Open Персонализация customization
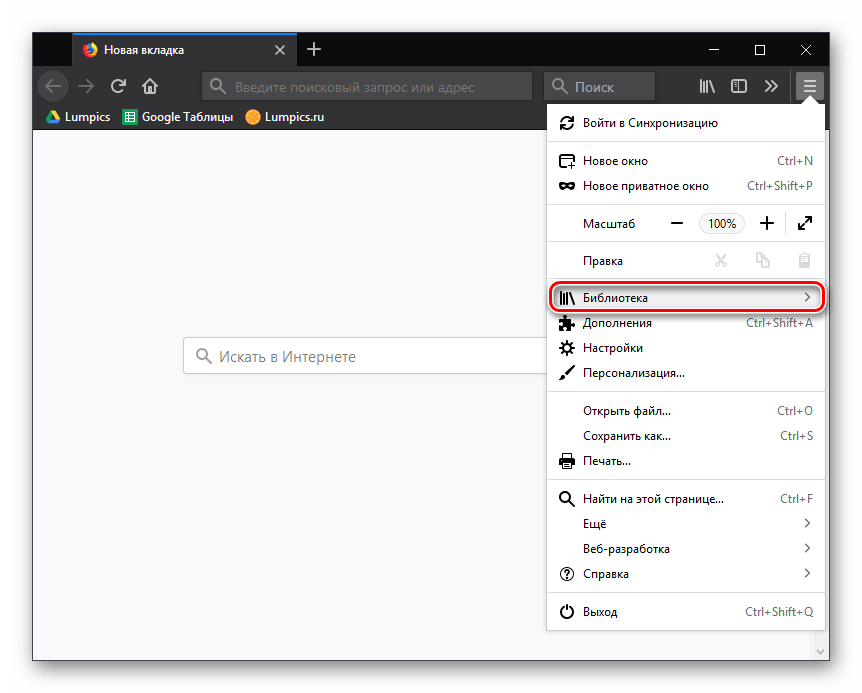Viewport: 862px width, 693px height. click(x=686, y=373)
